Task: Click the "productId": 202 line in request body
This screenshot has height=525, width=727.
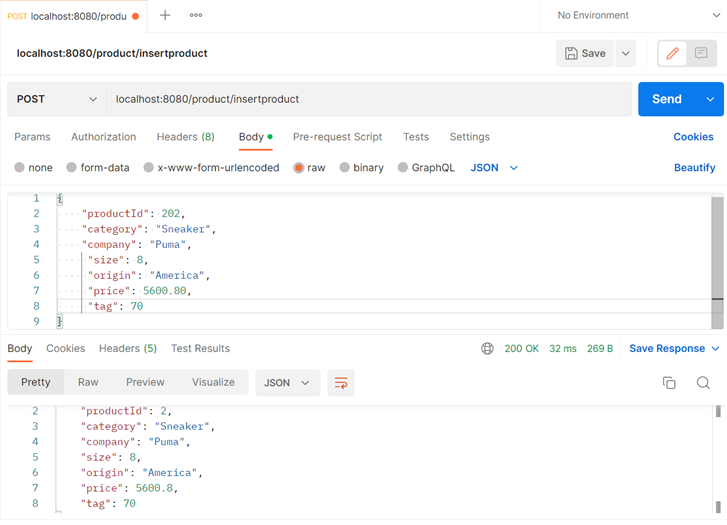Action: (x=134, y=213)
